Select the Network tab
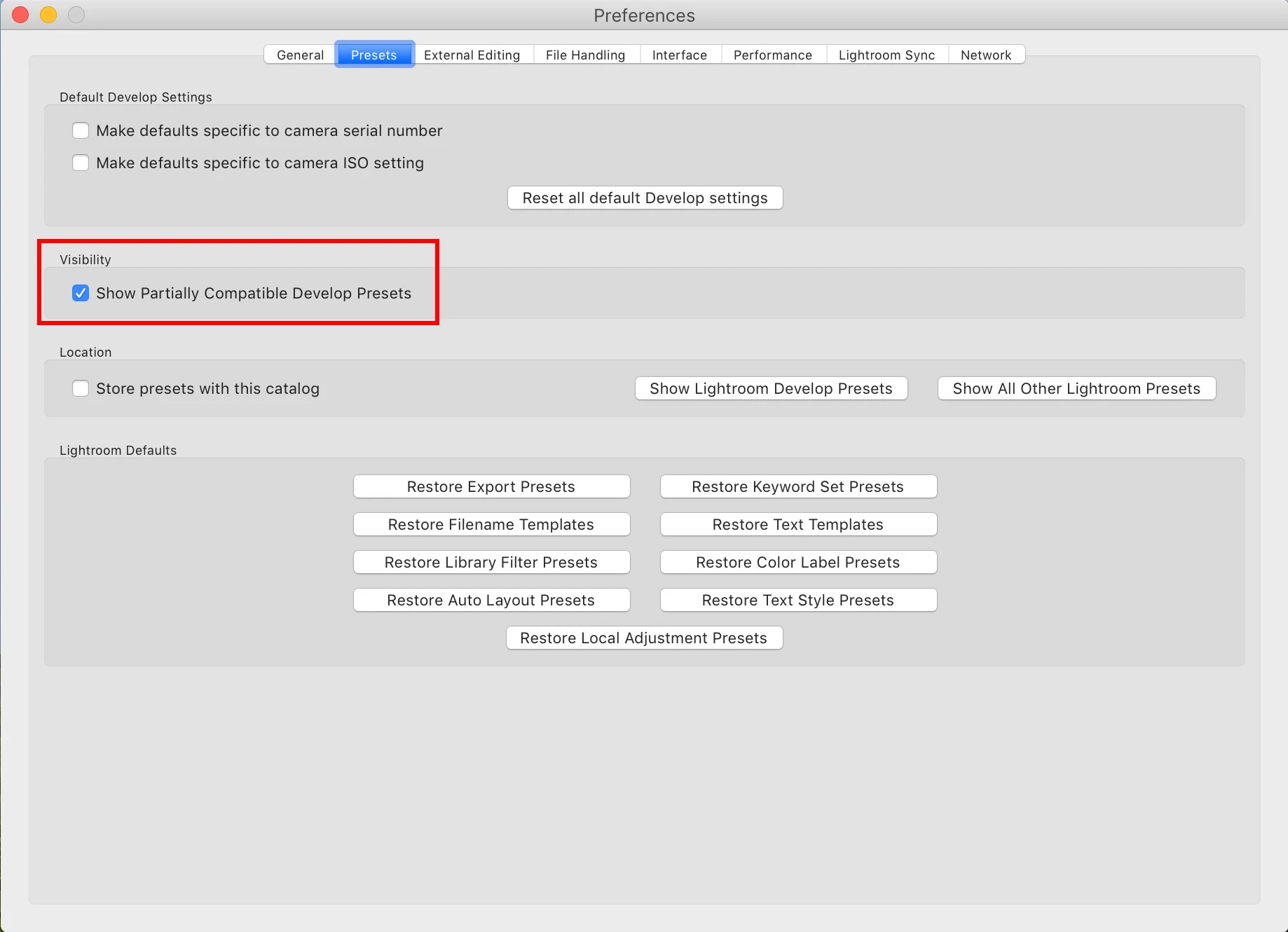 point(986,55)
